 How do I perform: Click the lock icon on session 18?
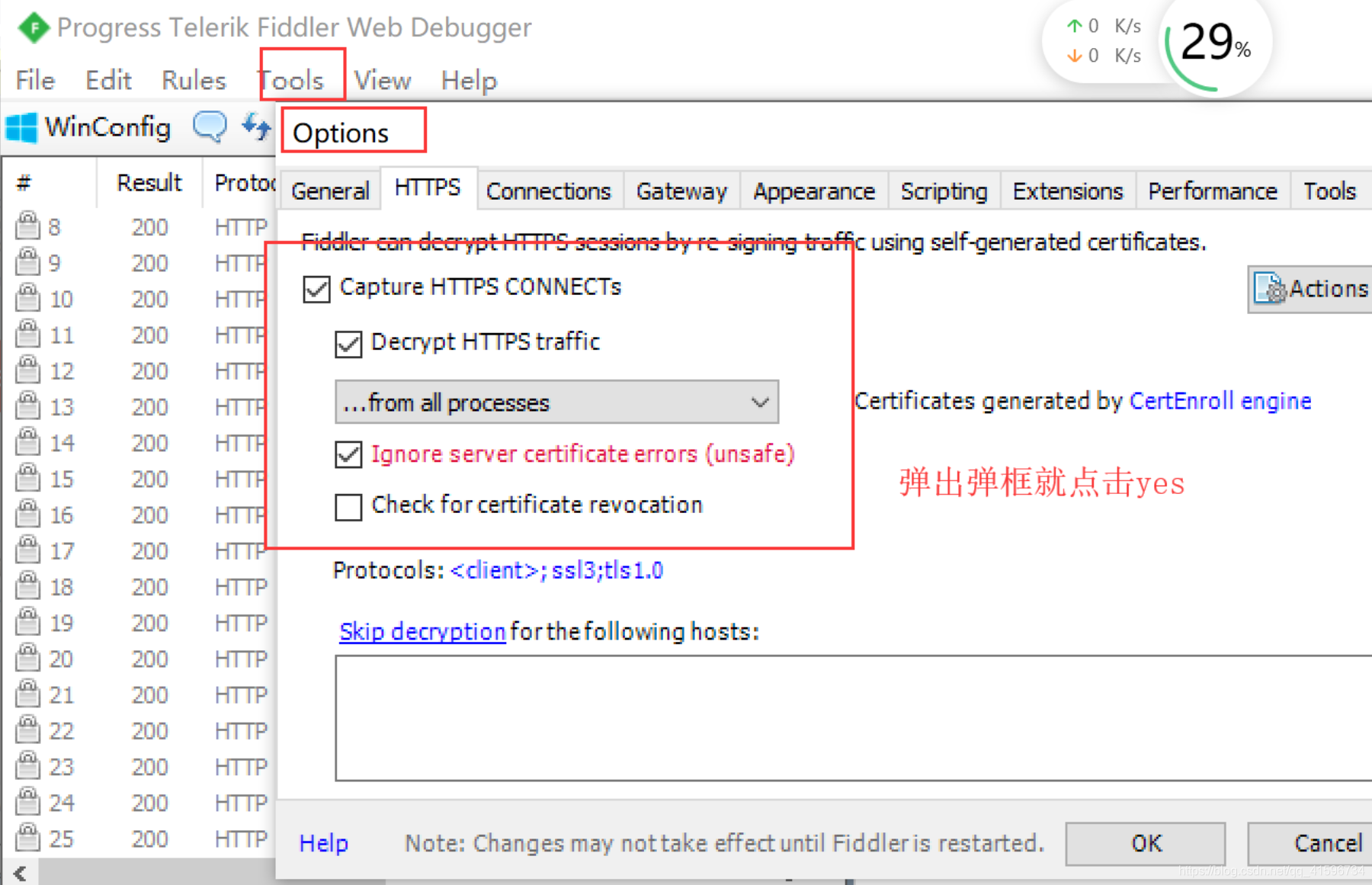[28, 585]
